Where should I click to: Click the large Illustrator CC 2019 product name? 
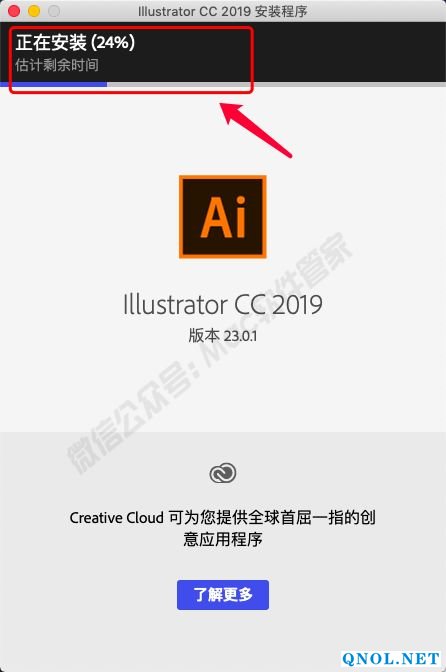click(x=223, y=305)
